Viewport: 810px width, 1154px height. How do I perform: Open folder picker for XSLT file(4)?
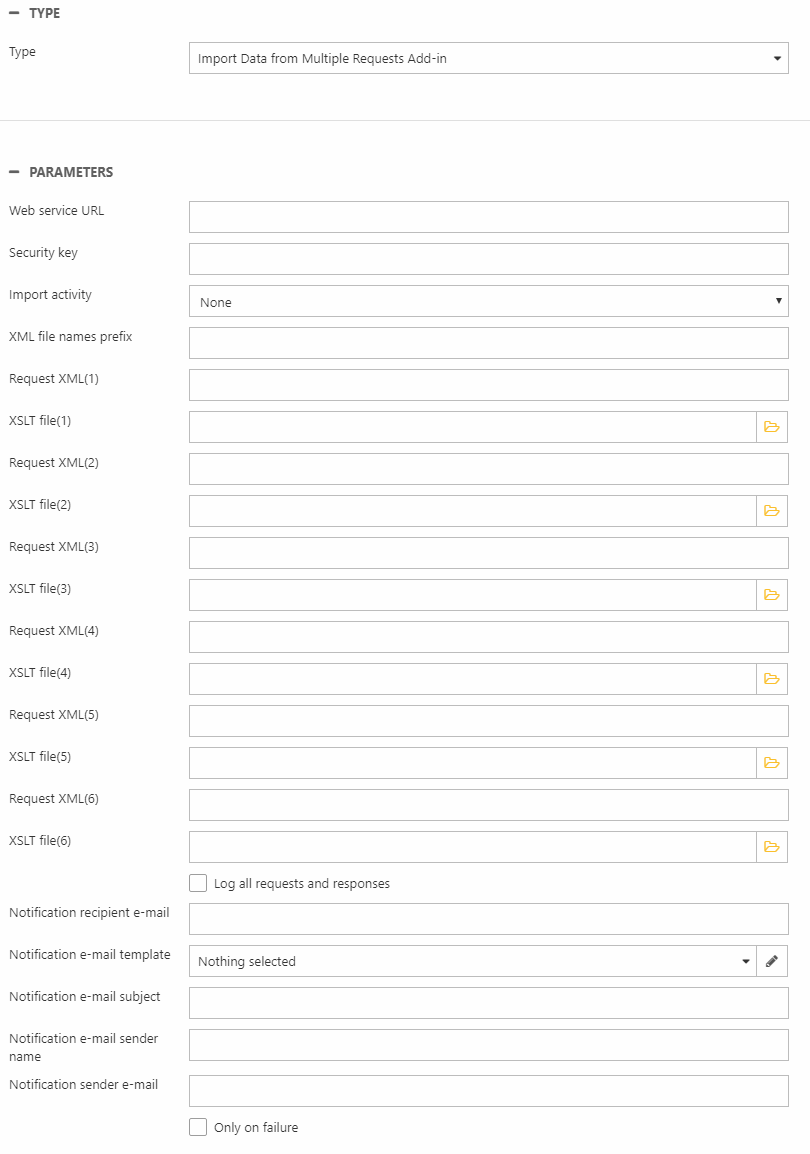tap(771, 679)
